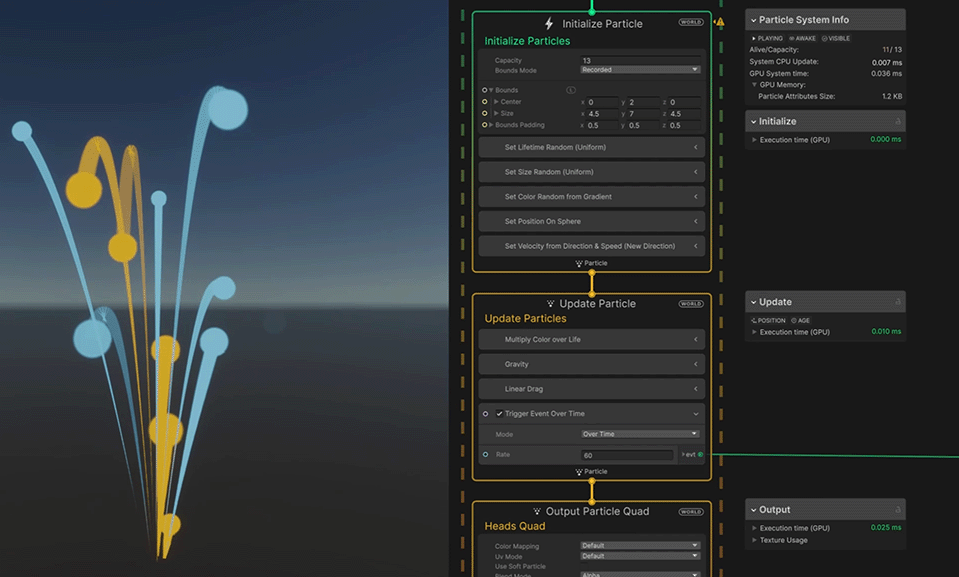Collapse the Particle System Info panel
959x577 pixels.
click(754, 20)
